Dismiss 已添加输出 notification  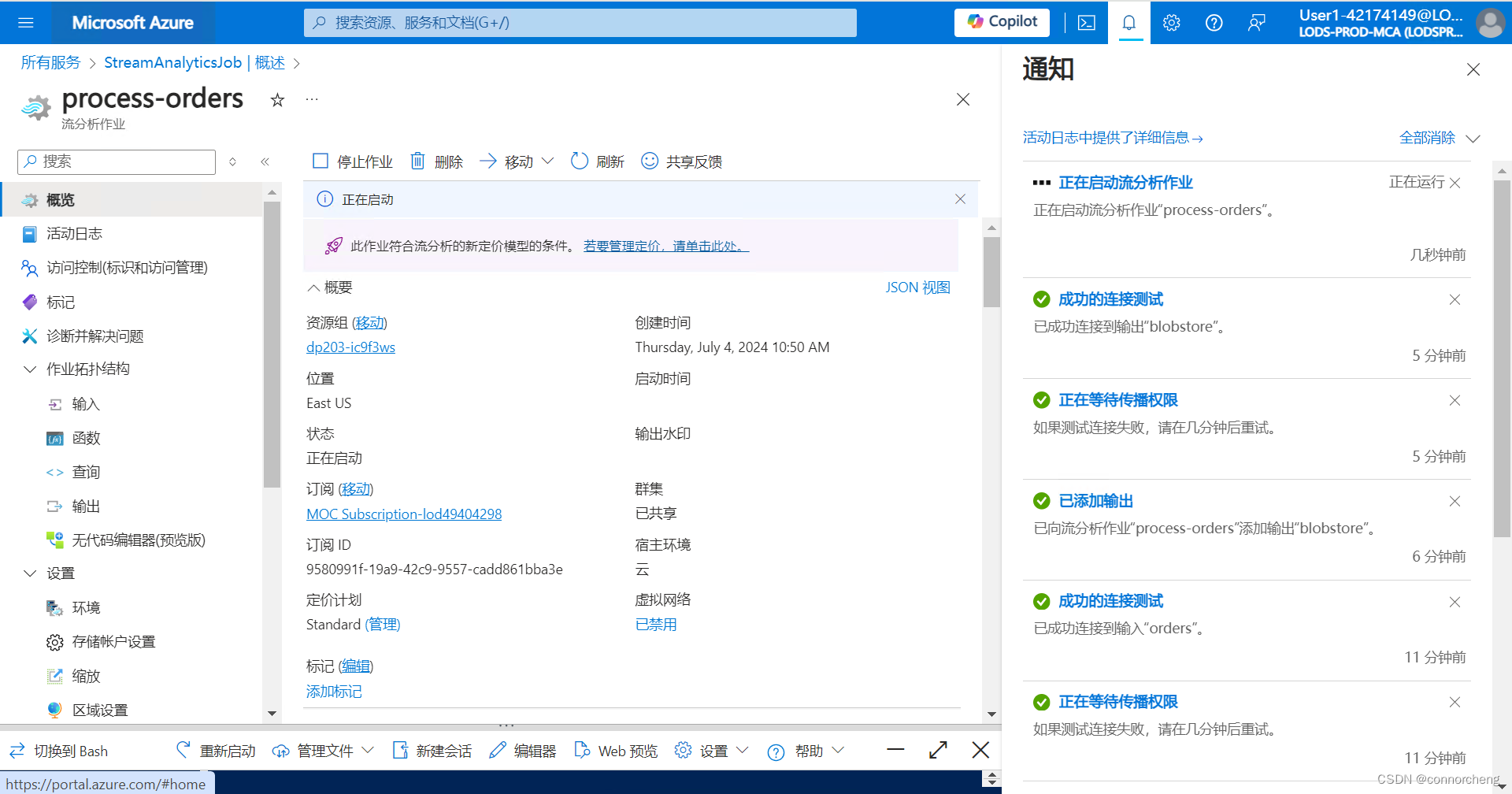pyautogui.click(x=1455, y=501)
